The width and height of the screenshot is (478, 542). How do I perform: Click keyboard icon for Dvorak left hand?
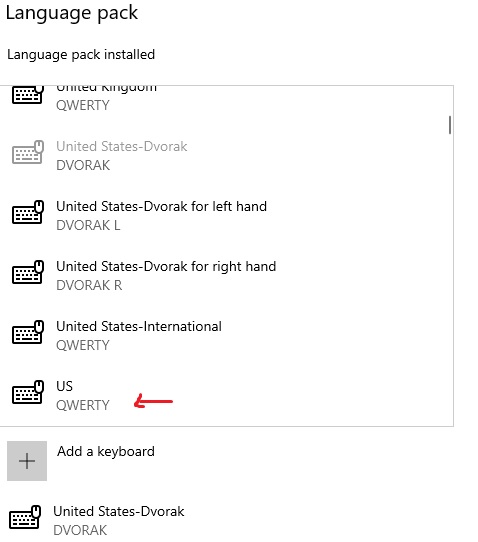(x=28, y=212)
